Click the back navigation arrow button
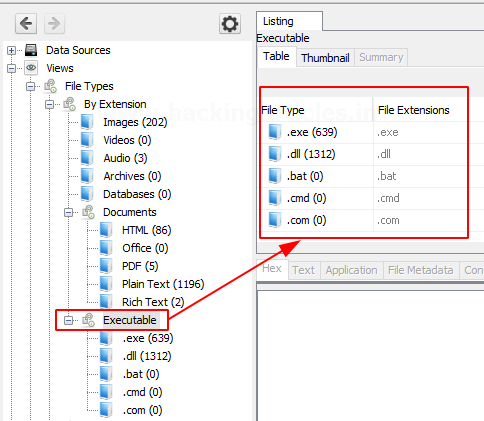The image size is (484, 421). click(x=26, y=24)
